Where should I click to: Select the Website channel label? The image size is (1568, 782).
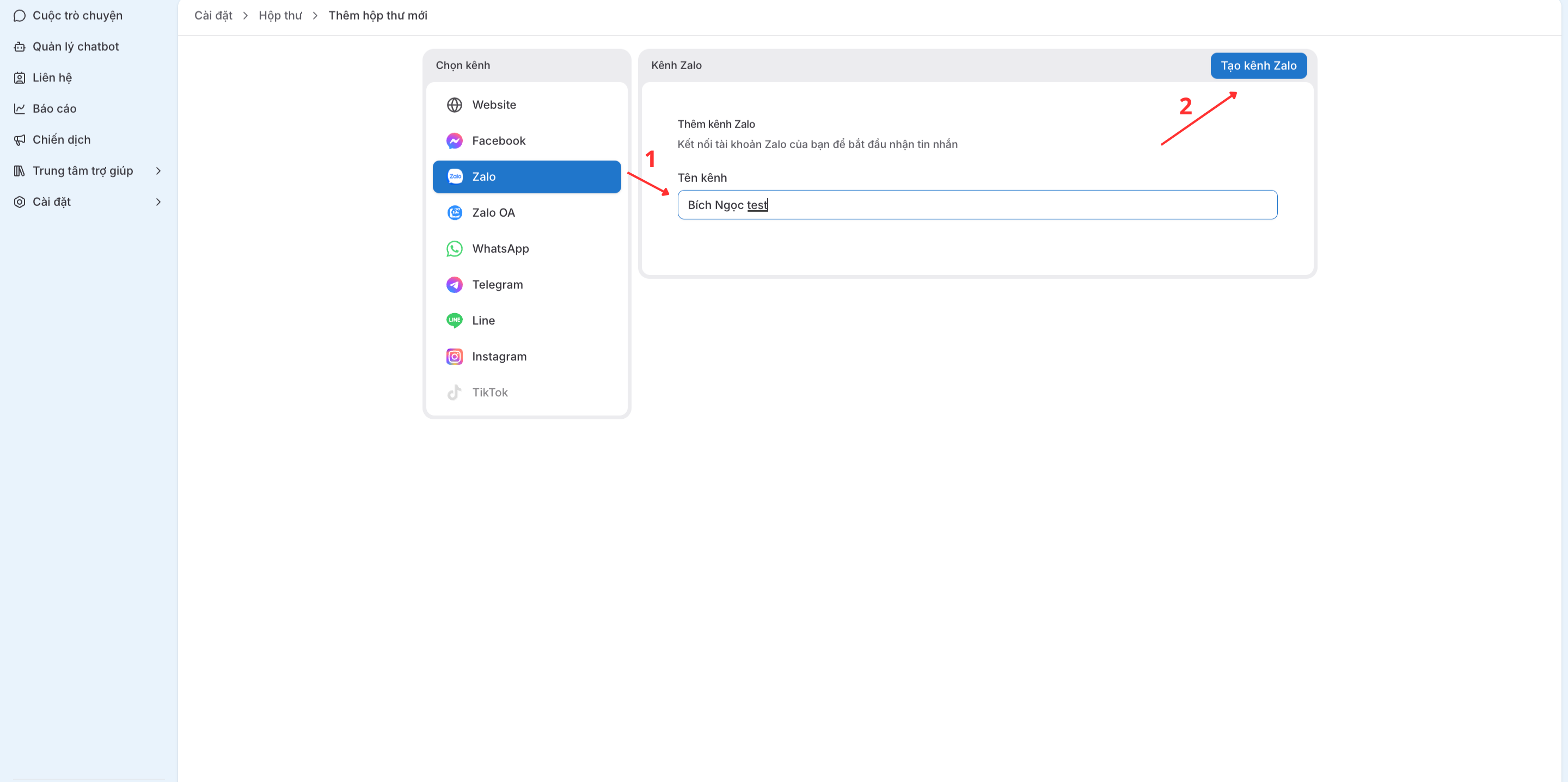[494, 105]
